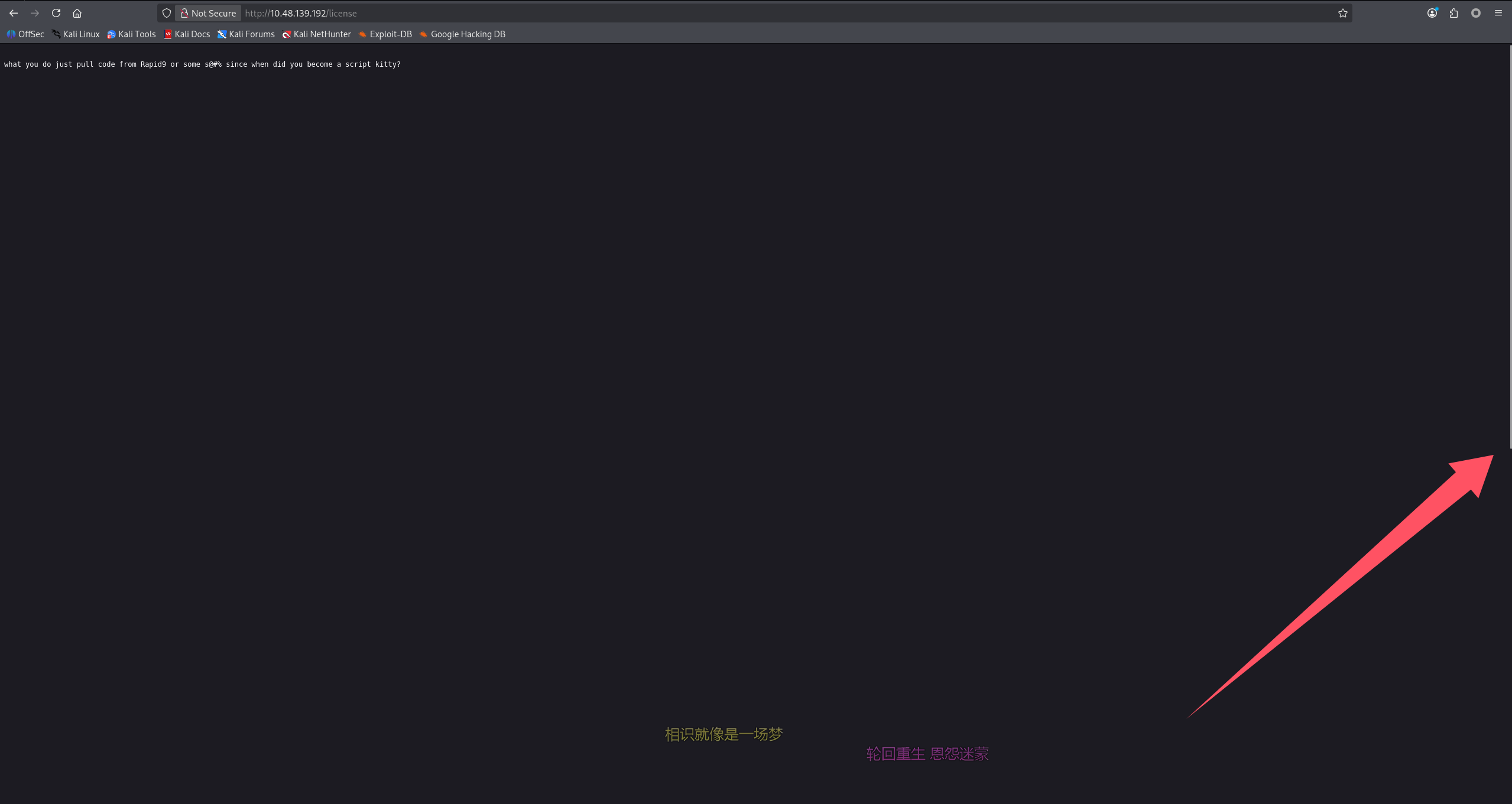This screenshot has width=1512, height=804.
Task: Open the extensions puzzle icon
Action: tap(1453, 13)
